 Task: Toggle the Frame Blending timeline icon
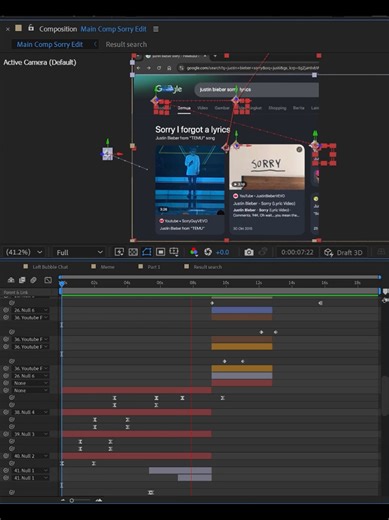tap(22, 280)
